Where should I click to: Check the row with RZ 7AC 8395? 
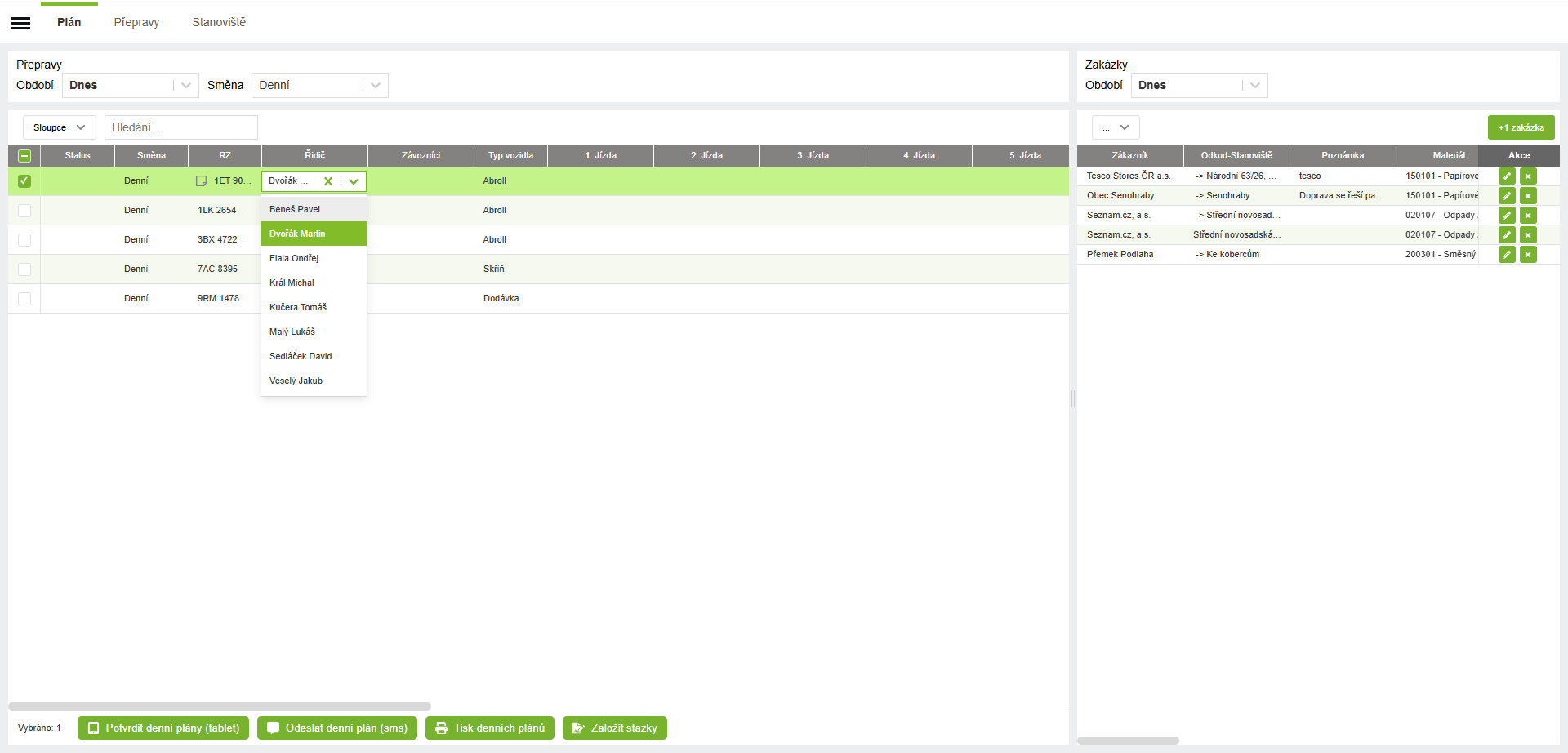tap(24, 270)
